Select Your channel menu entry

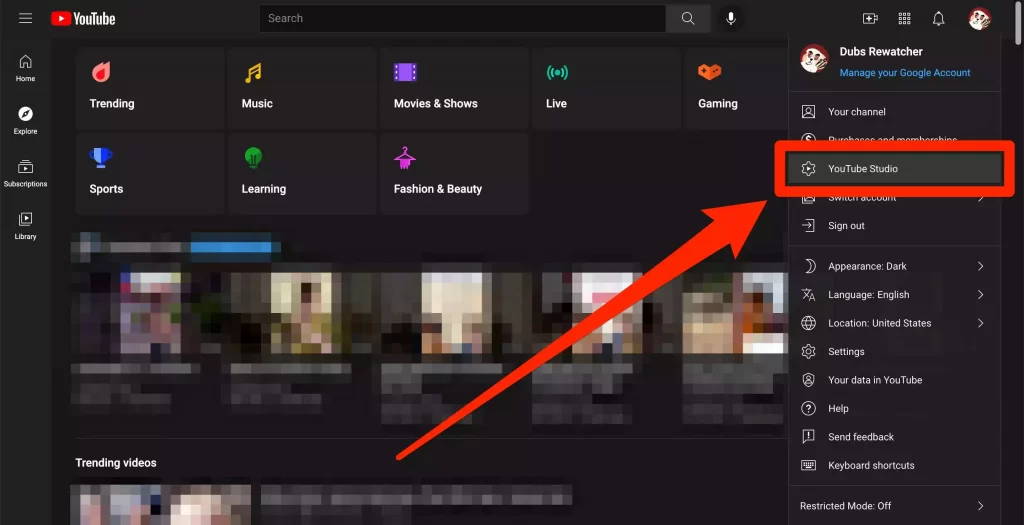tap(895, 112)
